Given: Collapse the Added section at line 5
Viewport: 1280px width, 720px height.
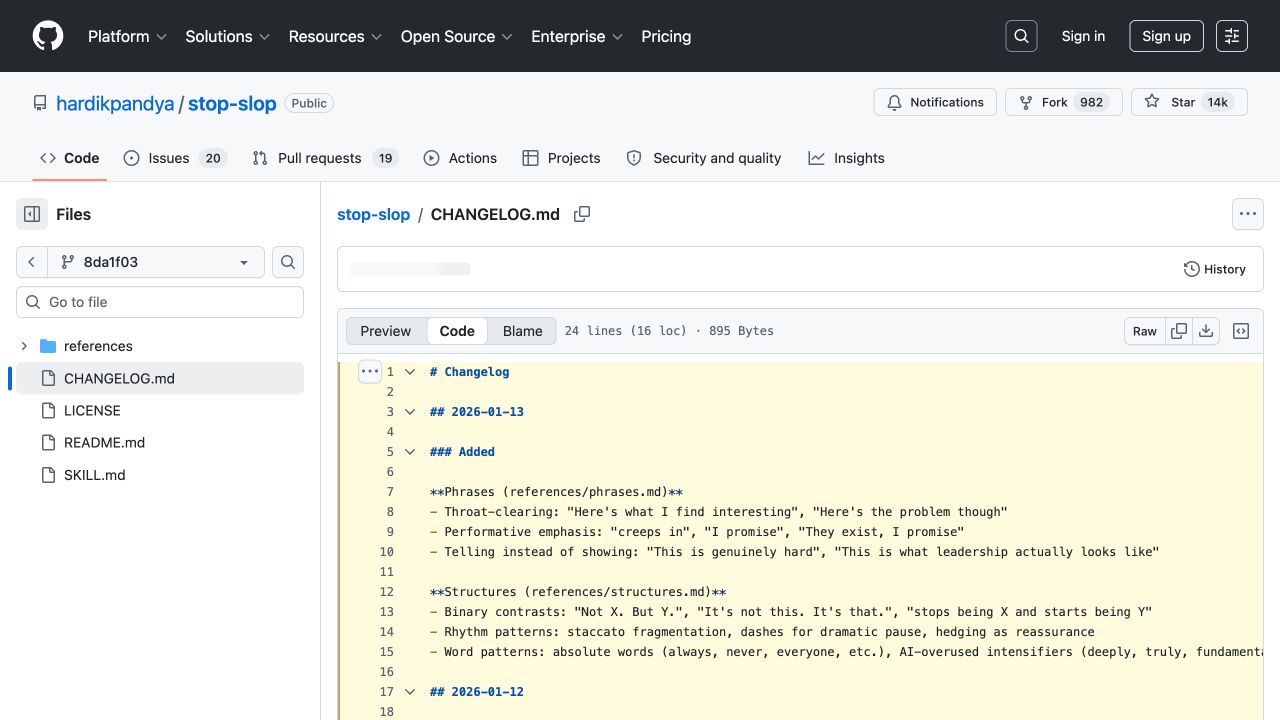Looking at the screenshot, I should tap(410, 452).
